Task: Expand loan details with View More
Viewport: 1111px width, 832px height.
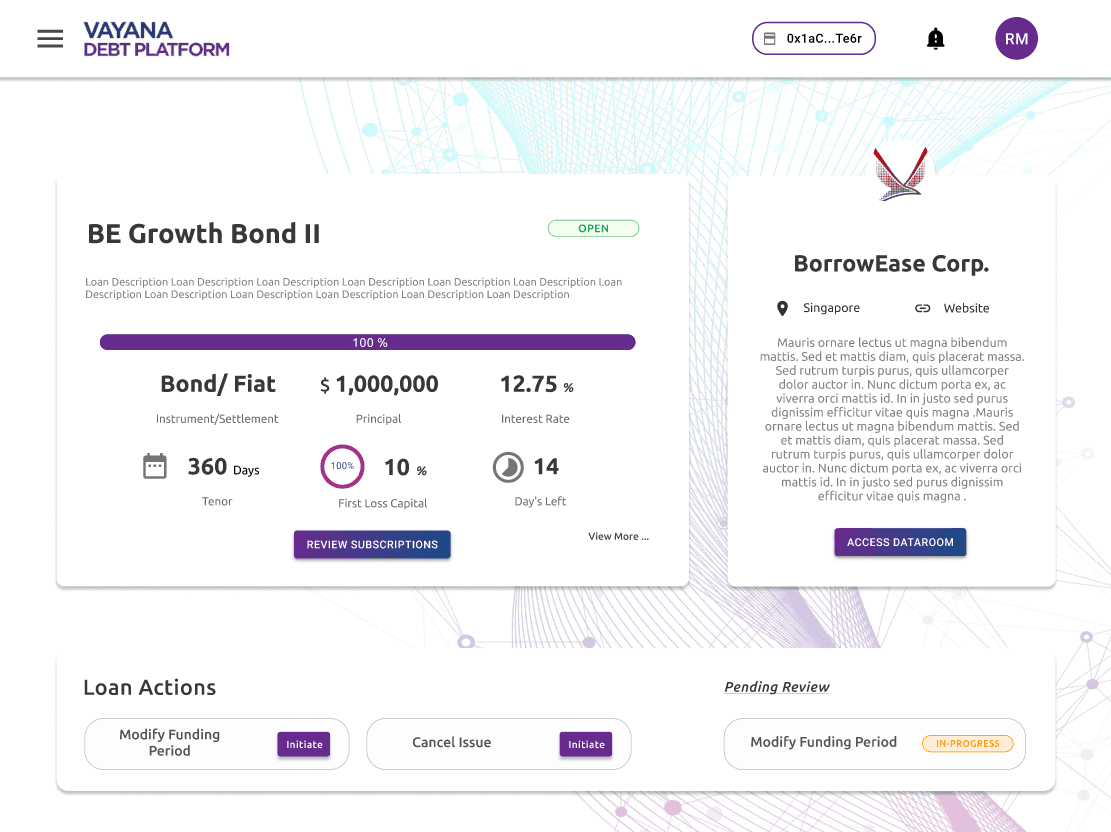Action: (x=618, y=537)
